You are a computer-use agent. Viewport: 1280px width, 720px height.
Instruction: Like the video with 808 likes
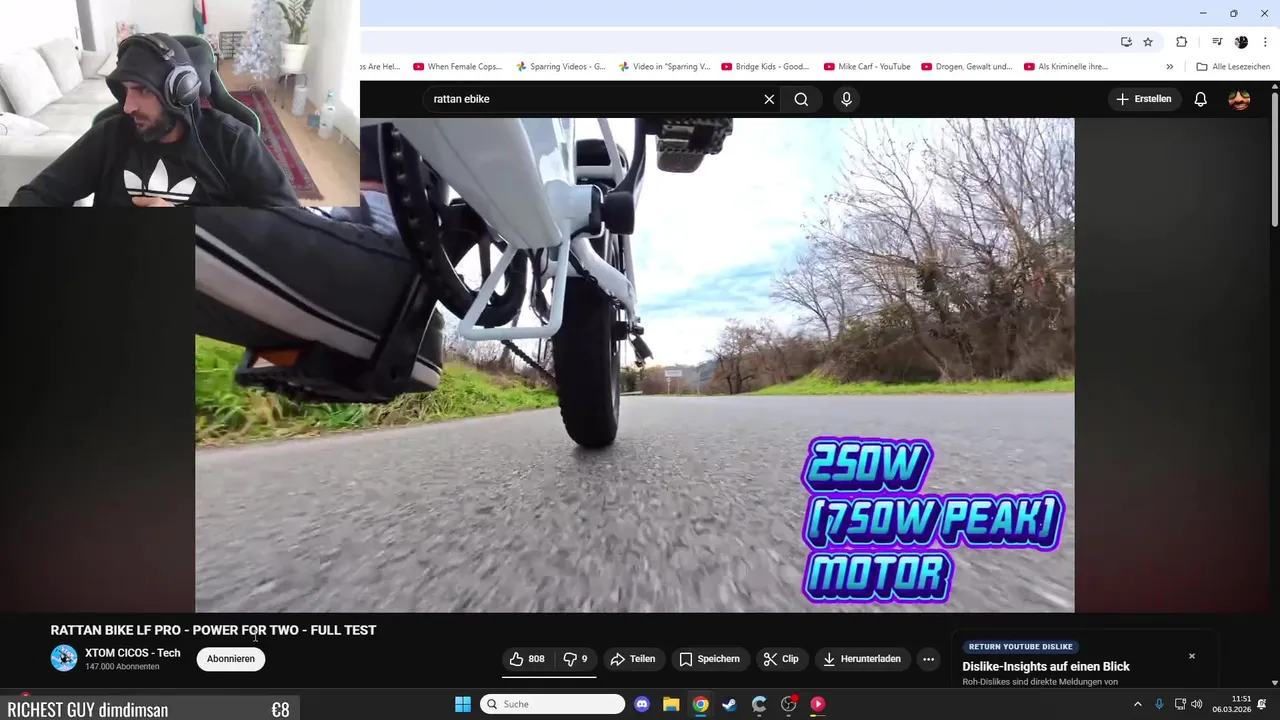527,659
